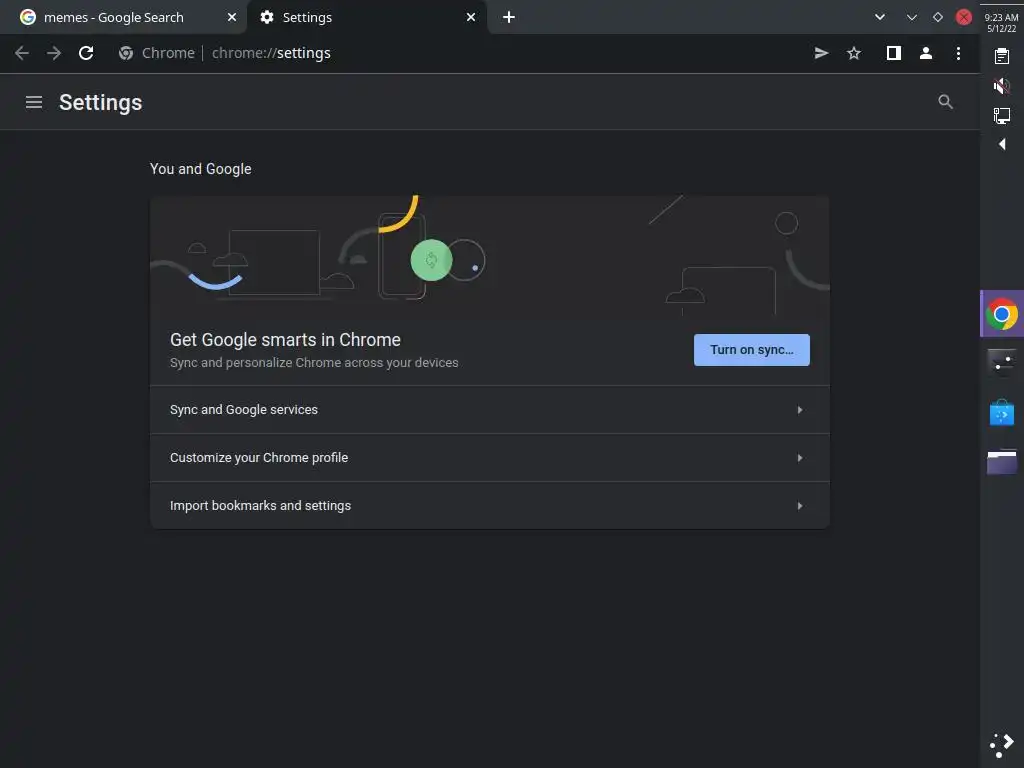Click the second down chevron in title bar
Viewport: 1024px width, 768px height.
pyautogui.click(x=912, y=17)
